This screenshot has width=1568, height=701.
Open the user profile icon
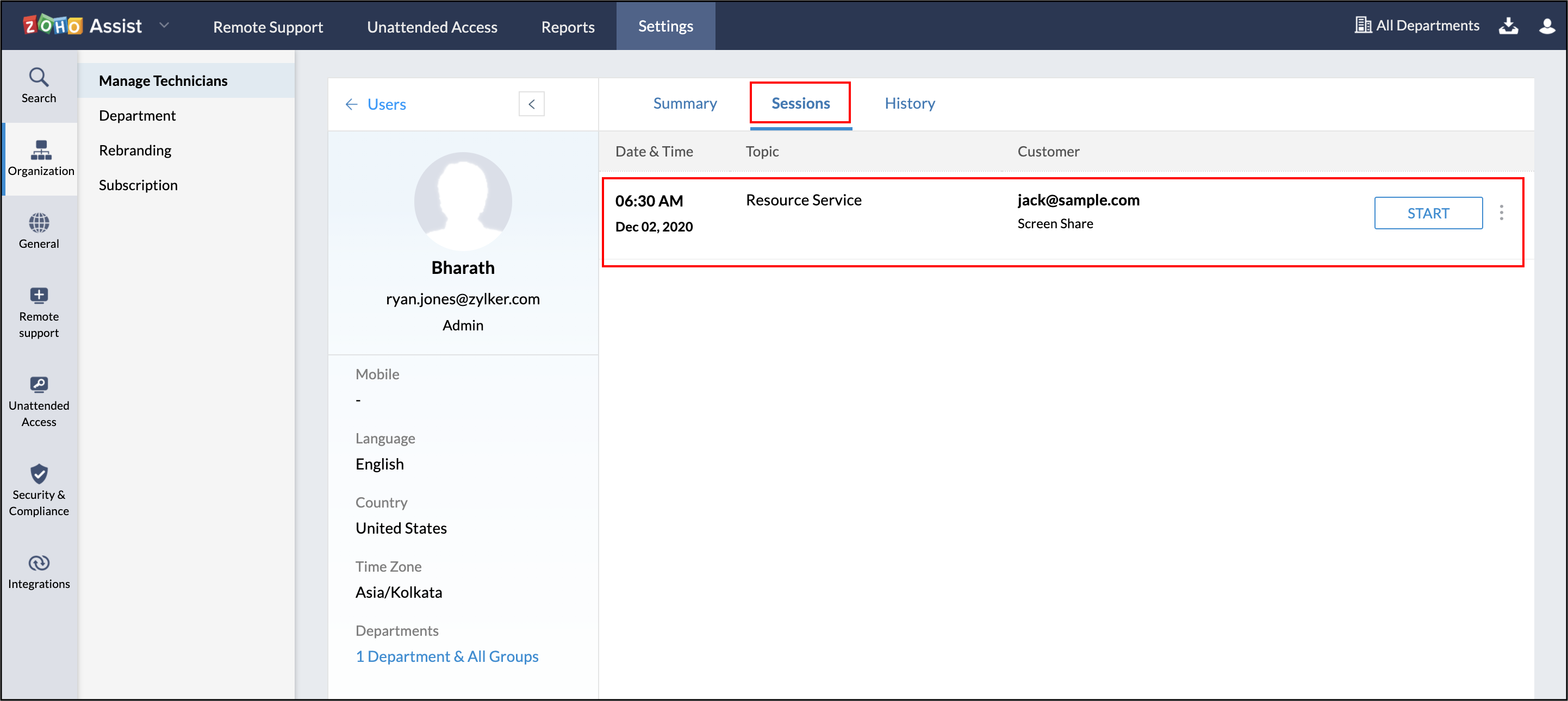(1547, 26)
